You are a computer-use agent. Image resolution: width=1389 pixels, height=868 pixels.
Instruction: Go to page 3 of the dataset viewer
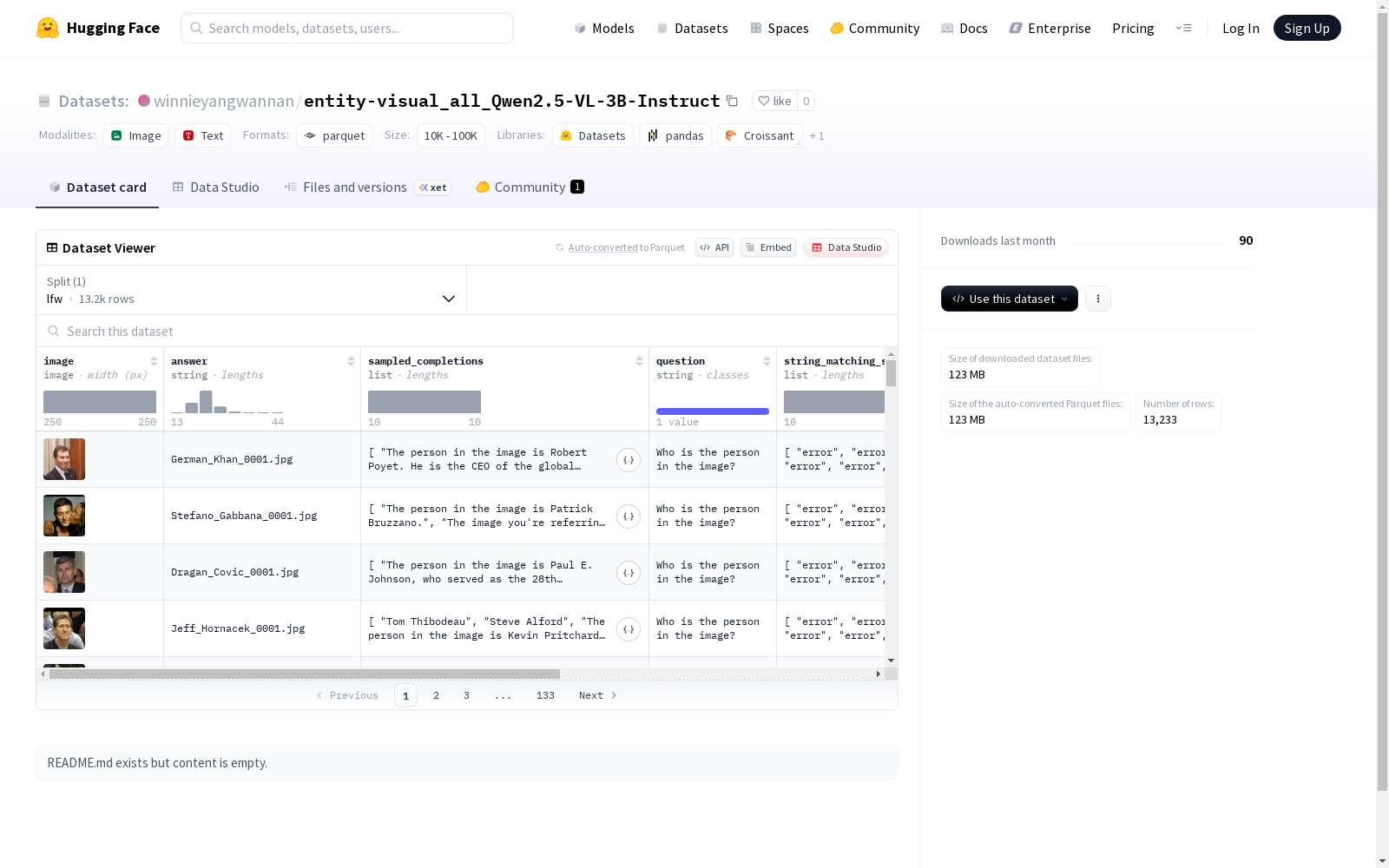point(466,695)
